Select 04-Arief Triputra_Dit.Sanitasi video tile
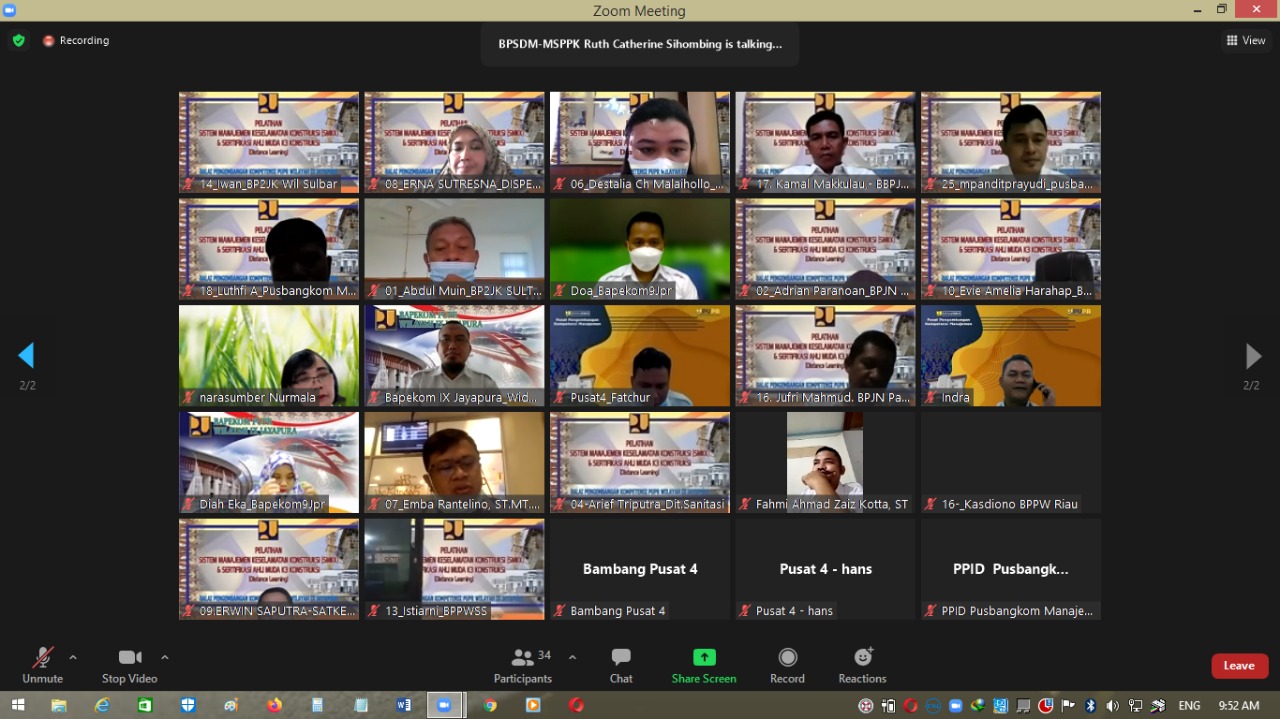 pyautogui.click(x=640, y=462)
